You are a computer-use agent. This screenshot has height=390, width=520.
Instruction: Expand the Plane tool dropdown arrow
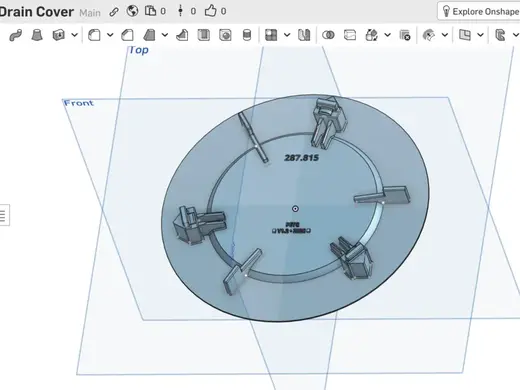click(x=480, y=35)
